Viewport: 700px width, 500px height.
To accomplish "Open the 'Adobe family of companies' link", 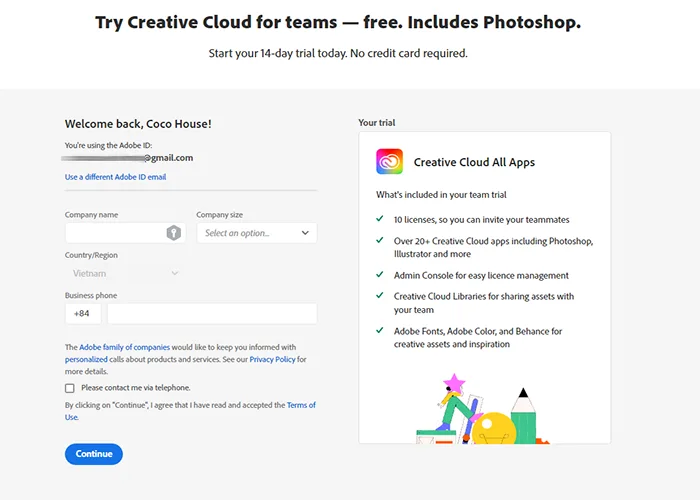I will point(125,347).
